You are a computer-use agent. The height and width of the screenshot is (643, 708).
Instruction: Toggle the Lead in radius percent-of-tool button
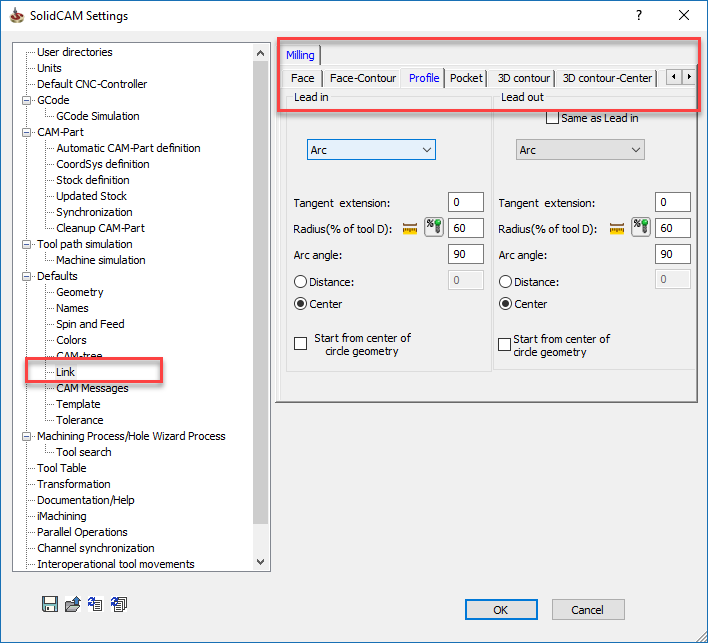tap(434, 227)
